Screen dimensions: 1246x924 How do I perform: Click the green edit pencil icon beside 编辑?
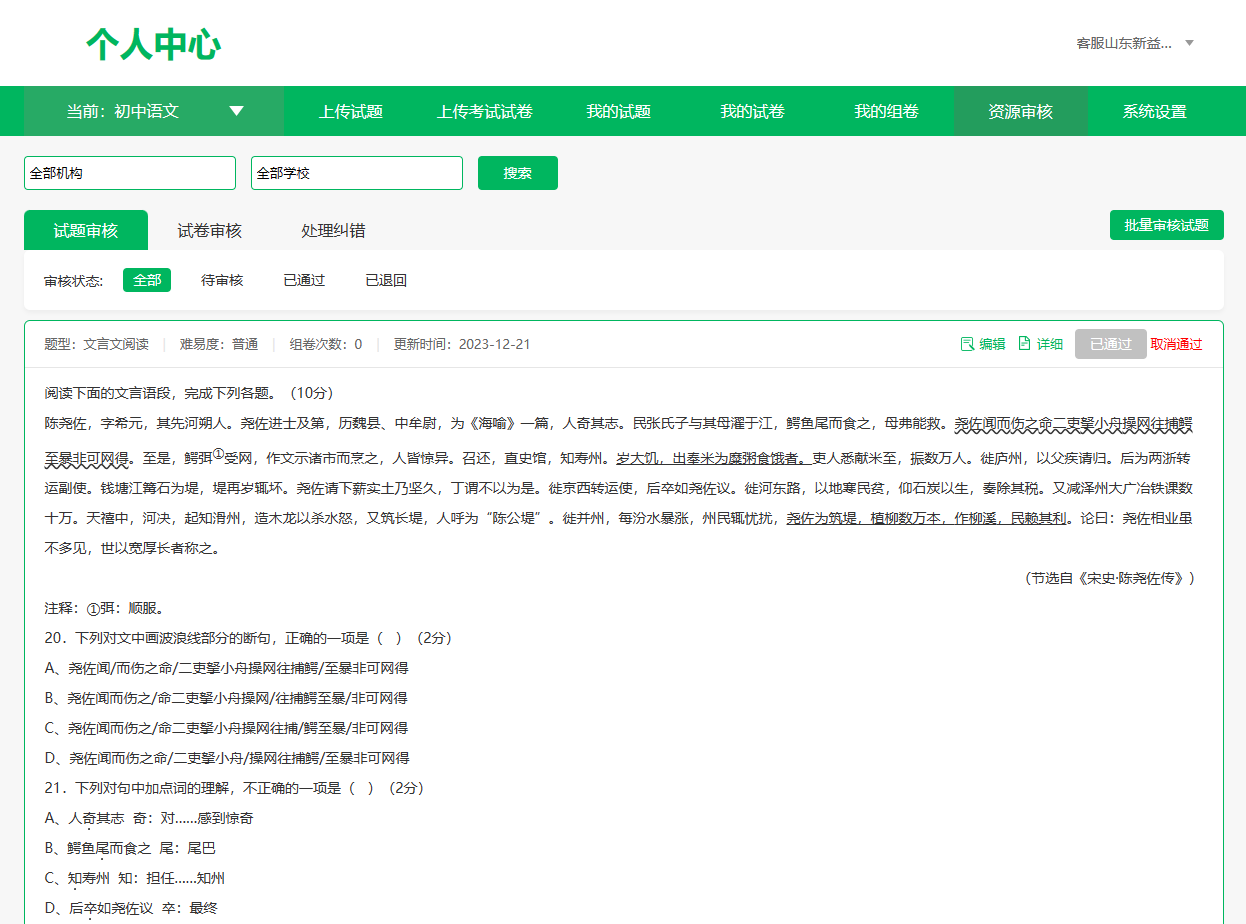[968, 344]
